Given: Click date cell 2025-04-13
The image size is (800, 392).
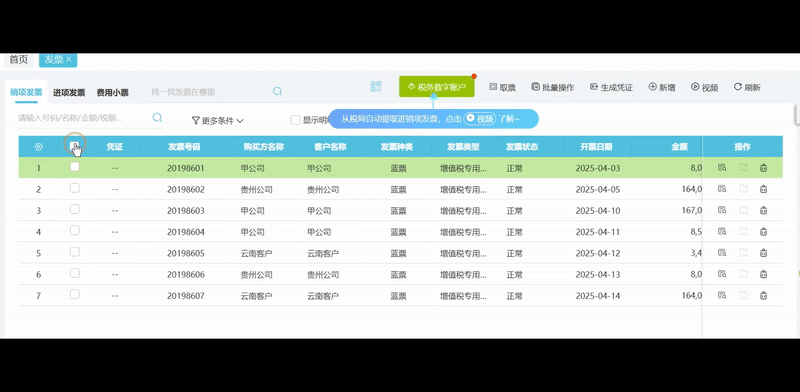Looking at the screenshot, I should (597, 275).
